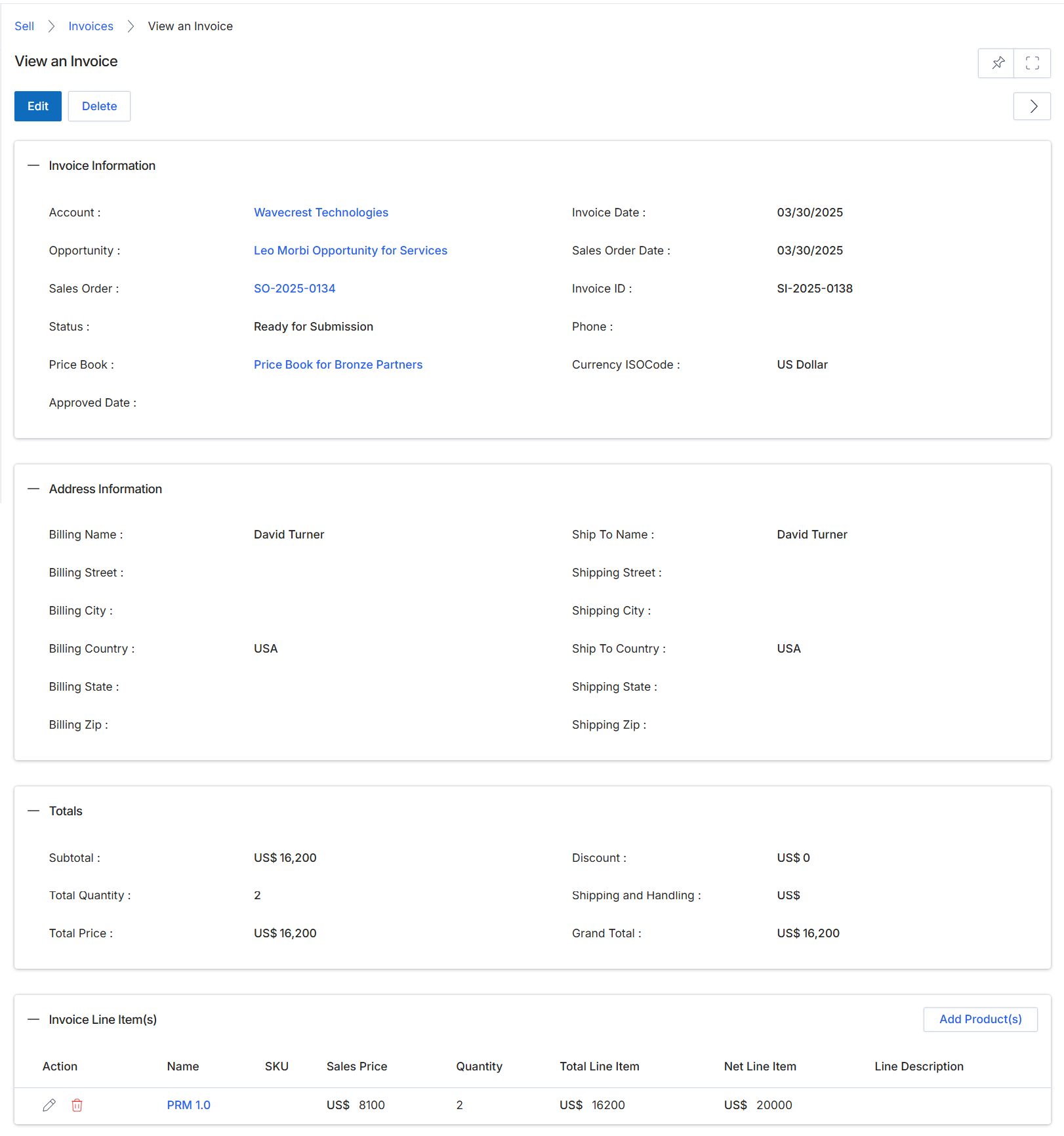Select the Ship To Country value USA
The height and width of the screenshot is (1136, 1064).
click(789, 649)
